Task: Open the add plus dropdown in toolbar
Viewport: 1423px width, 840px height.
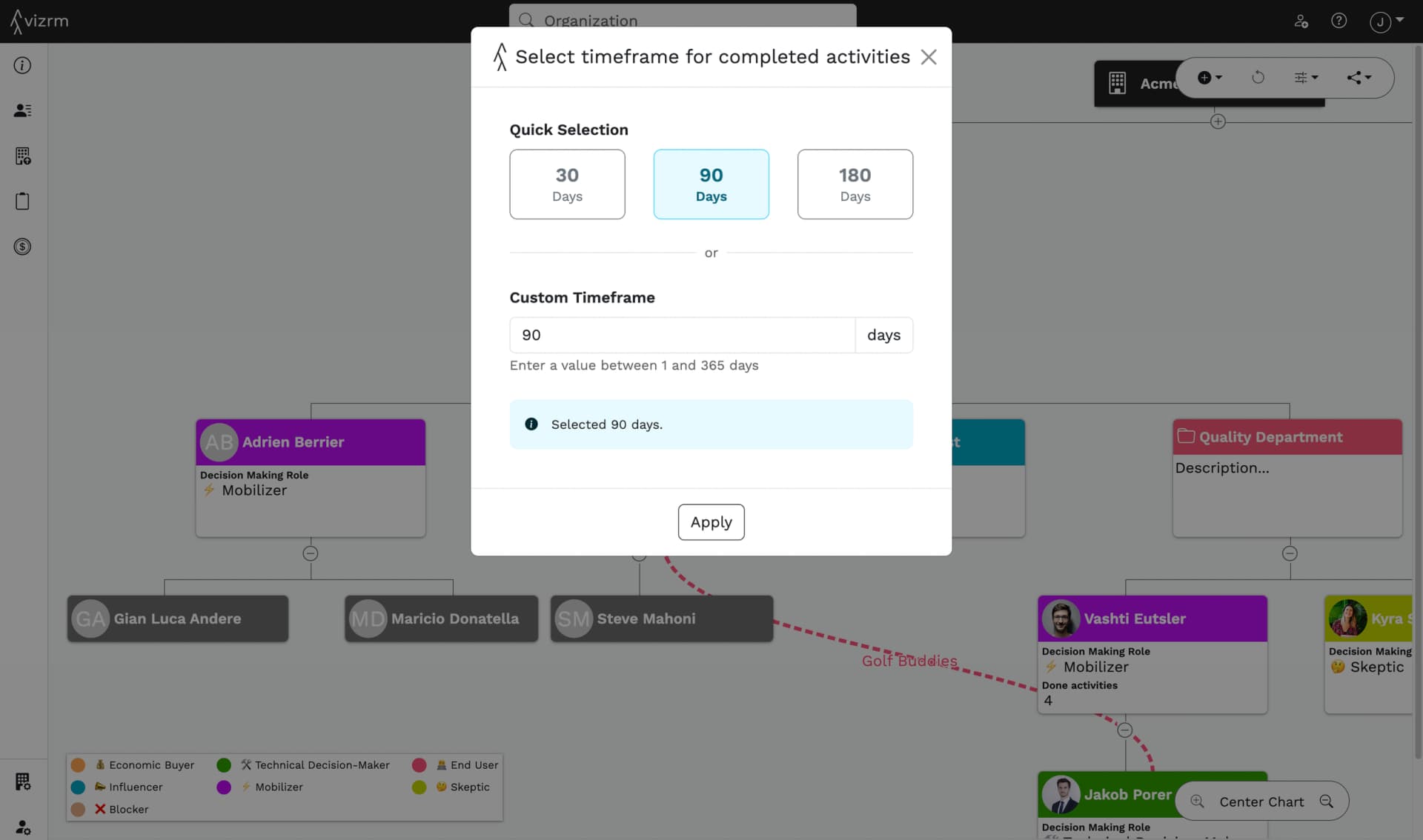Action: click(x=1210, y=77)
